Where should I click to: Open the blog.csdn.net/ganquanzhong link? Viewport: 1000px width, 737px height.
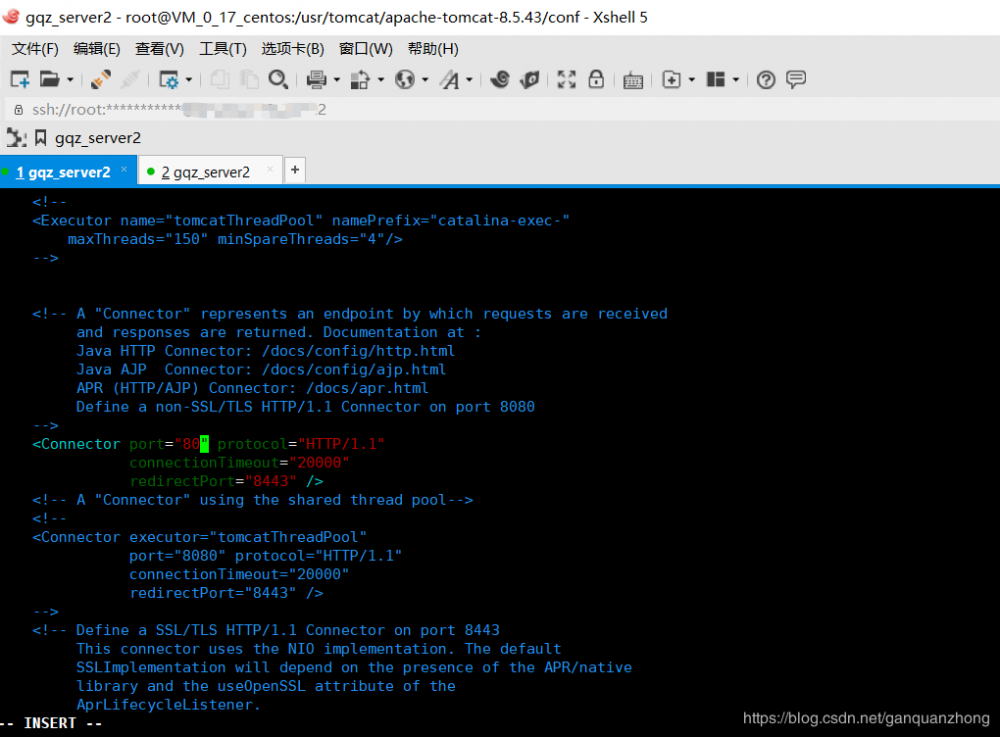tap(866, 718)
